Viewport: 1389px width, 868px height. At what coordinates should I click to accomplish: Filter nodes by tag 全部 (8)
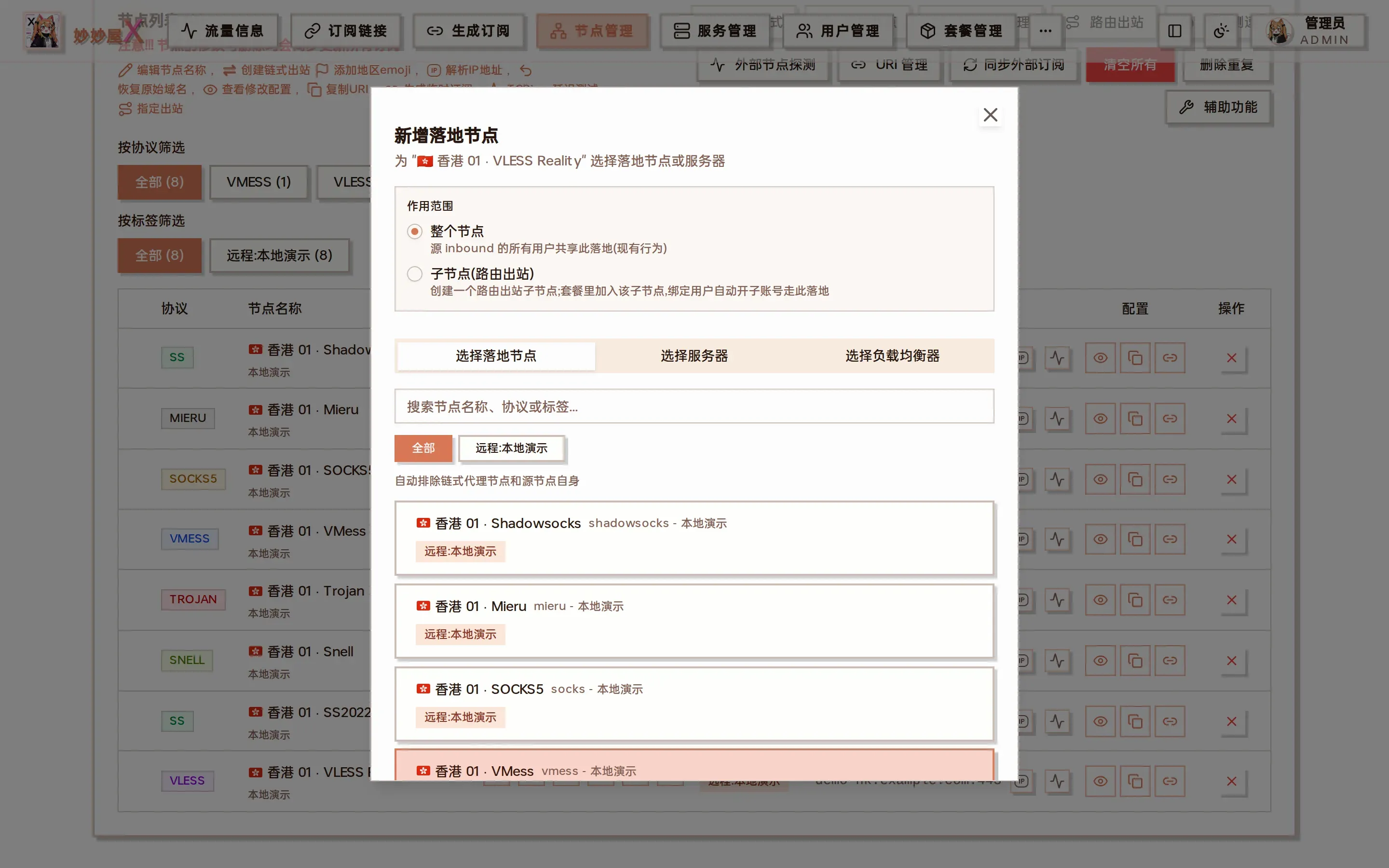click(x=160, y=256)
